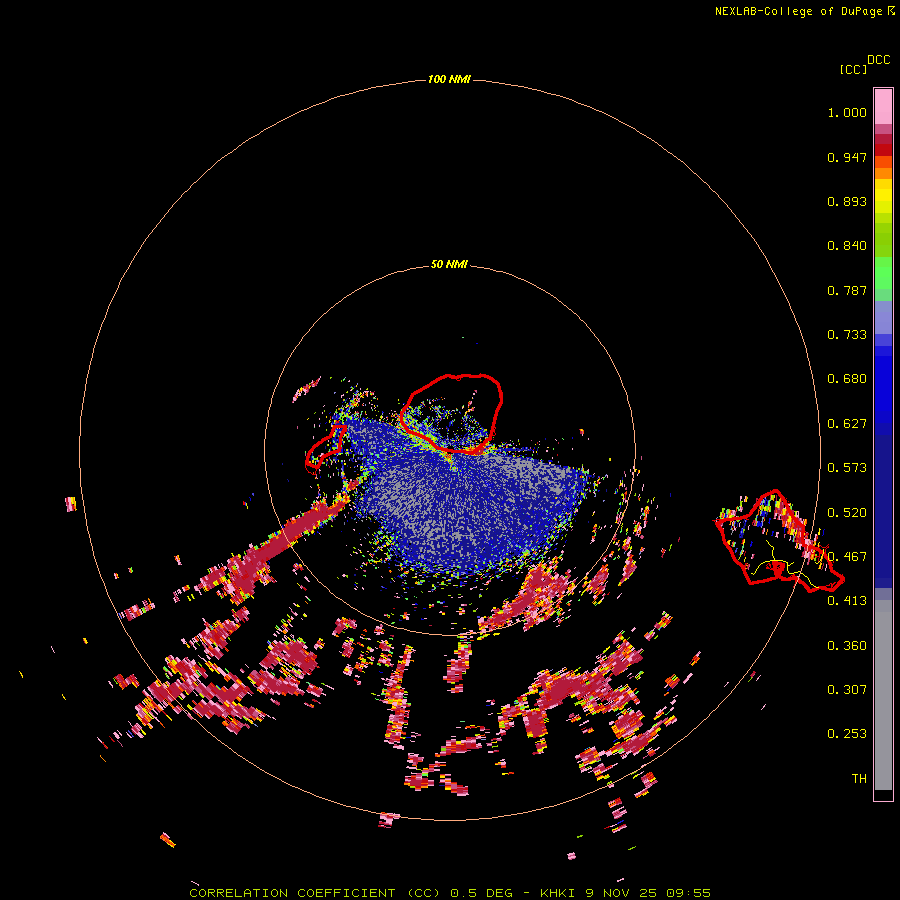The width and height of the screenshot is (900, 900).
Task: Click the 0.253 colorbar value
Action: [x=847, y=734]
